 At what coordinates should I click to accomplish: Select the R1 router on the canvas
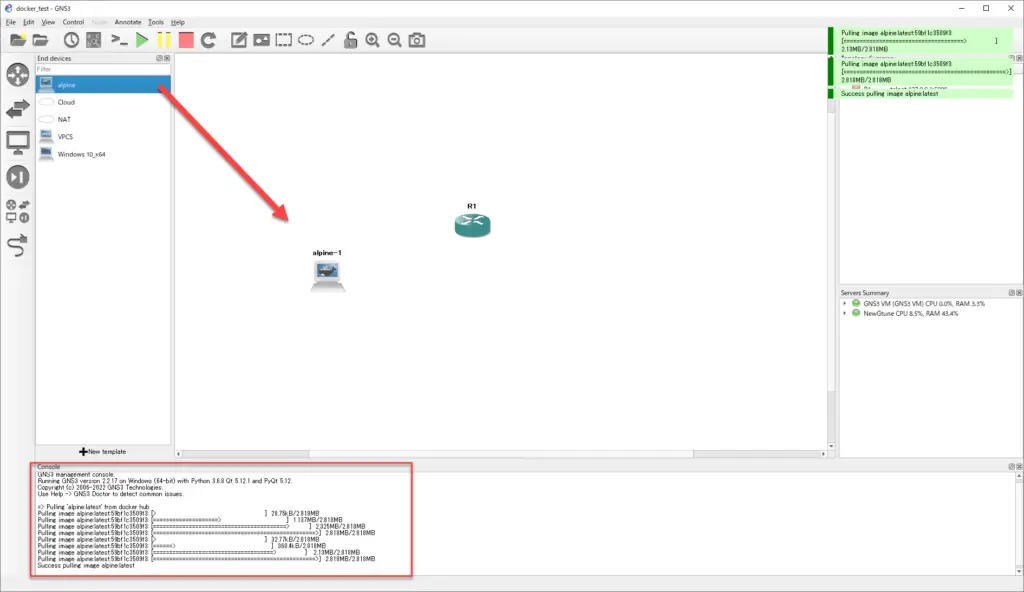472,225
